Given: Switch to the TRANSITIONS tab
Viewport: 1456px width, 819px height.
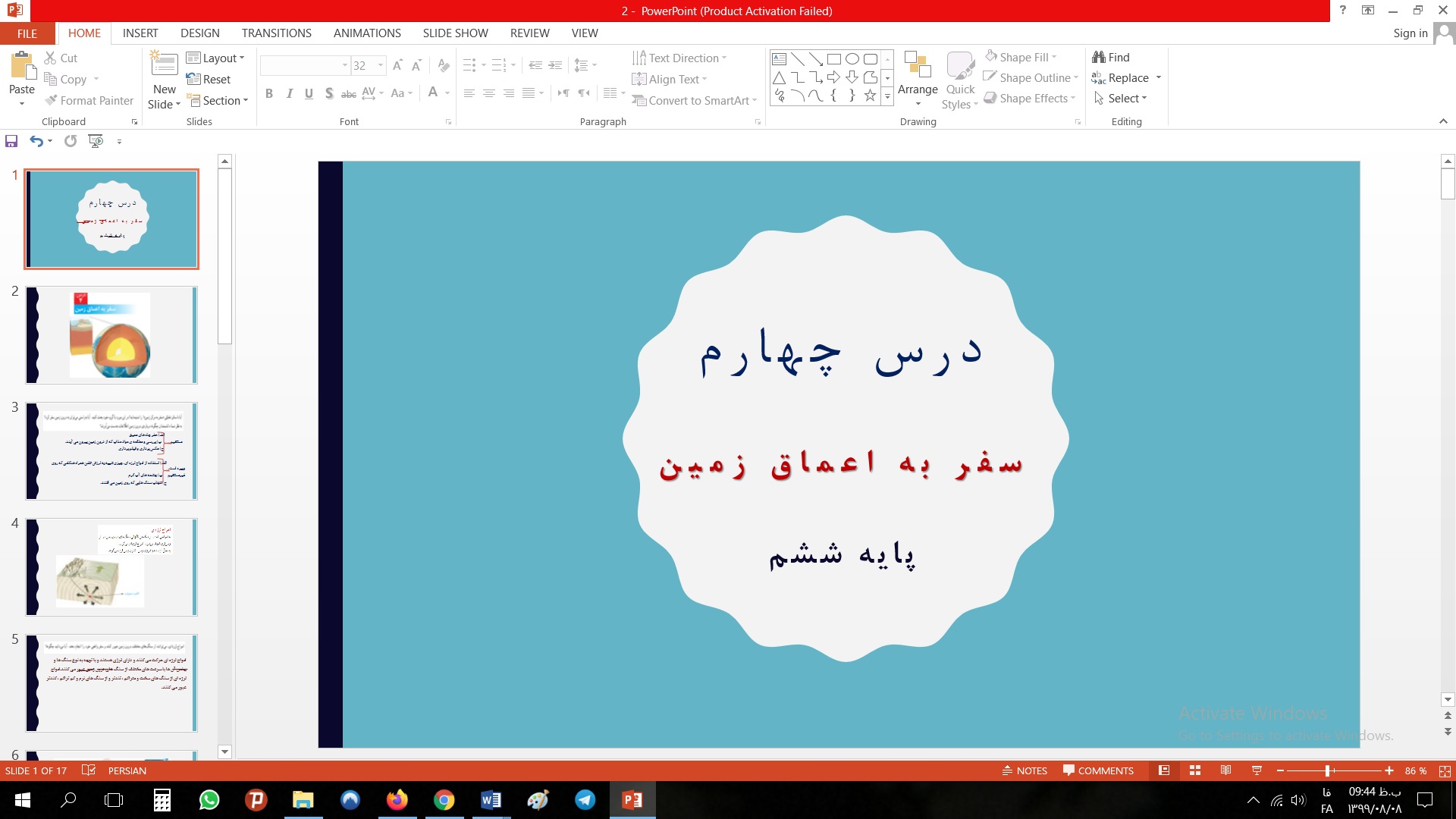Looking at the screenshot, I should point(276,33).
